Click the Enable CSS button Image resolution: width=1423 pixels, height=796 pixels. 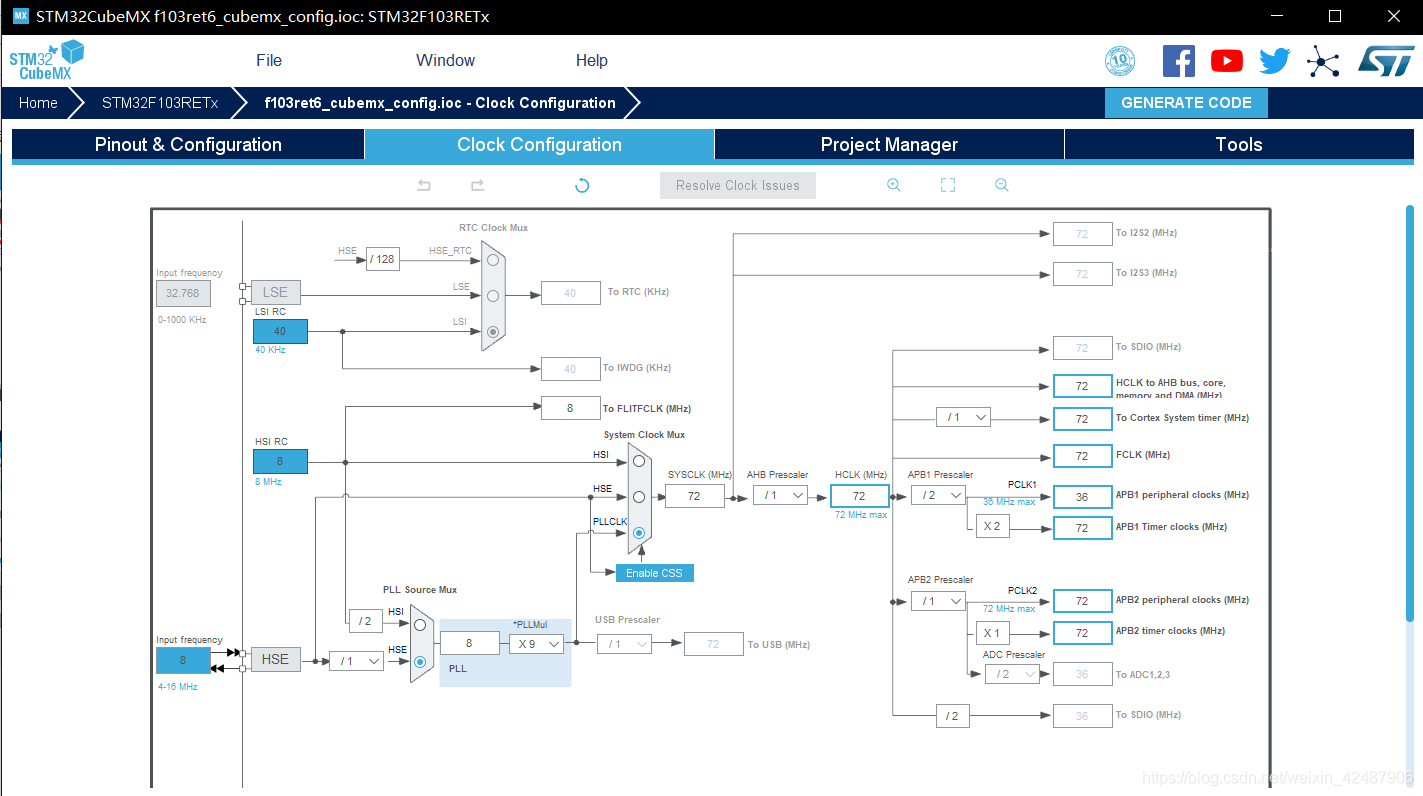click(654, 573)
